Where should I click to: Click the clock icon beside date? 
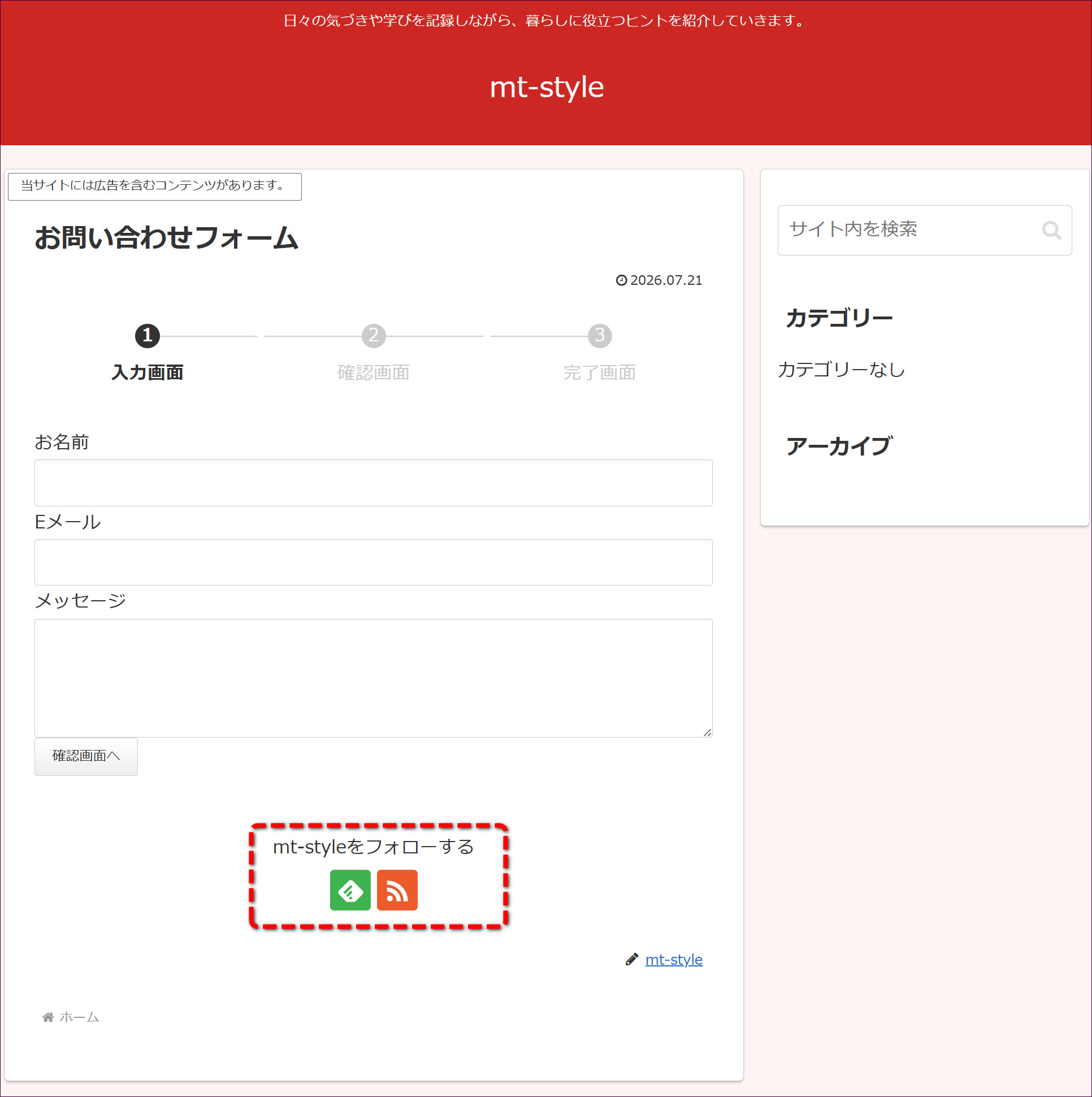pyautogui.click(x=622, y=280)
